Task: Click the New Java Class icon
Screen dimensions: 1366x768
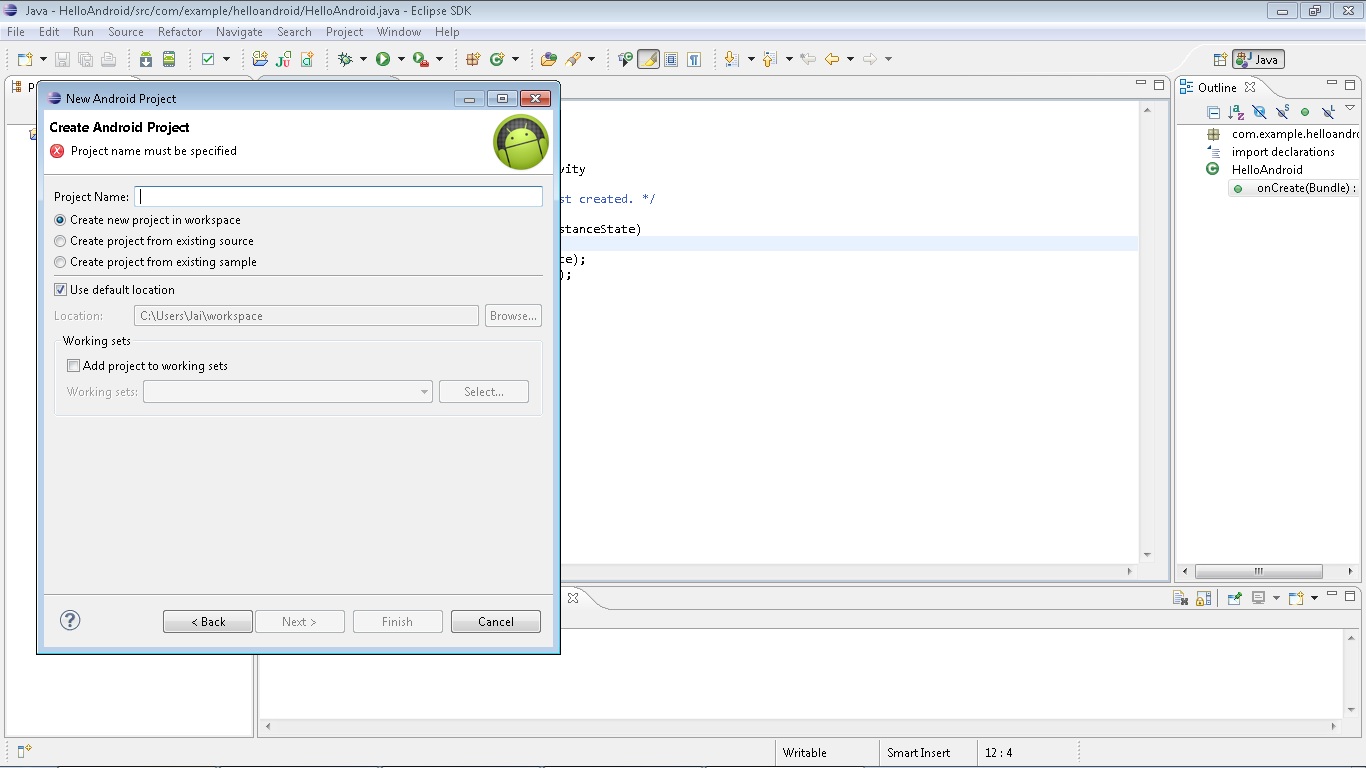Action: [497, 59]
